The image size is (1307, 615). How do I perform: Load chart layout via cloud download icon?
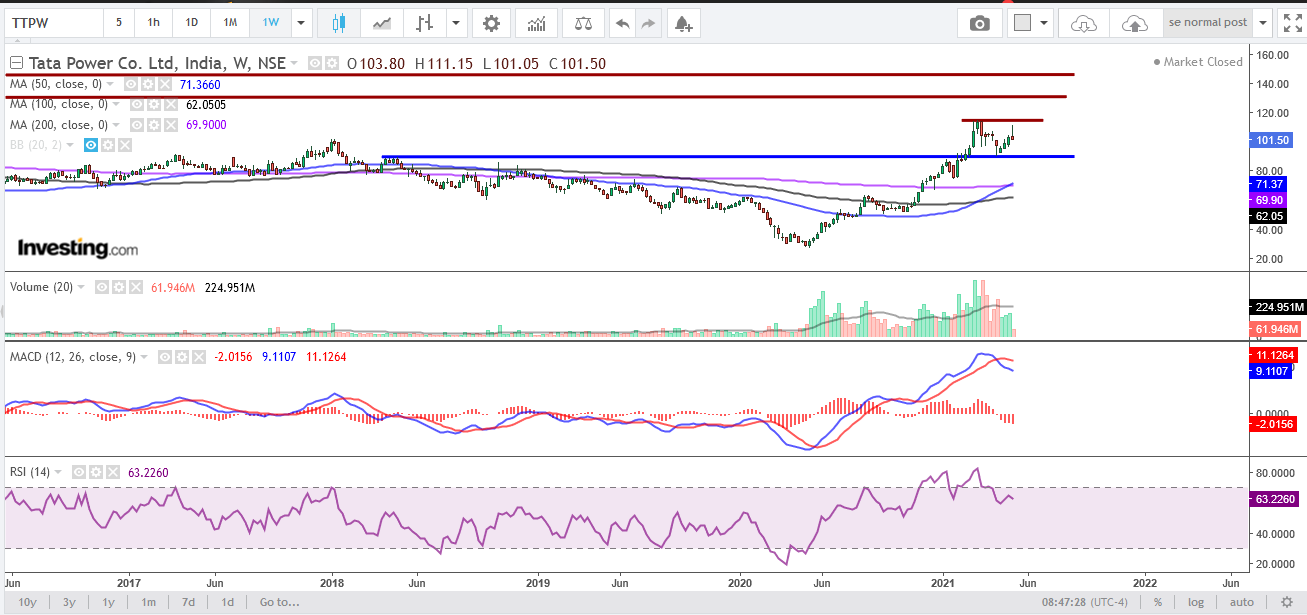pos(1084,22)
